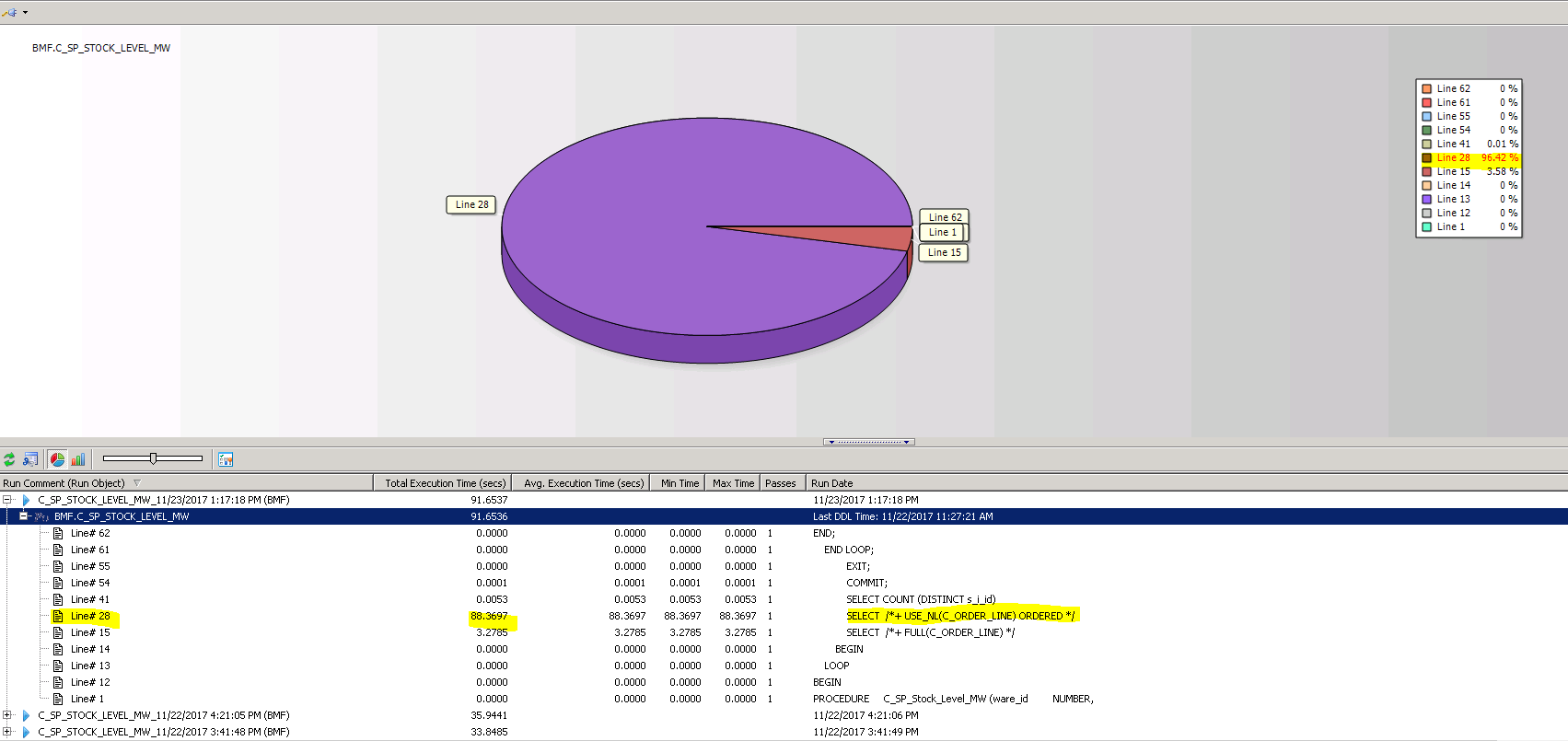Collapse the 11/23/2017 1:17:18 PM run
Screen dimensions: 1568x741
tap(7, 500)
